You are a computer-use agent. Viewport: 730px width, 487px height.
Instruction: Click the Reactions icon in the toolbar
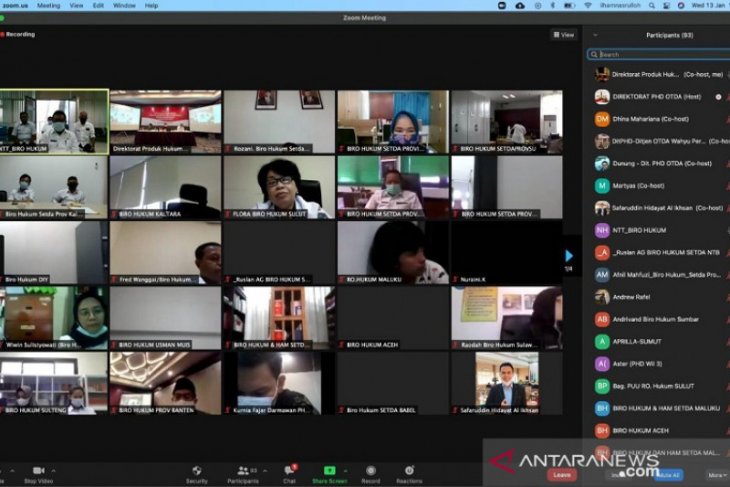[x=409, y=471]
